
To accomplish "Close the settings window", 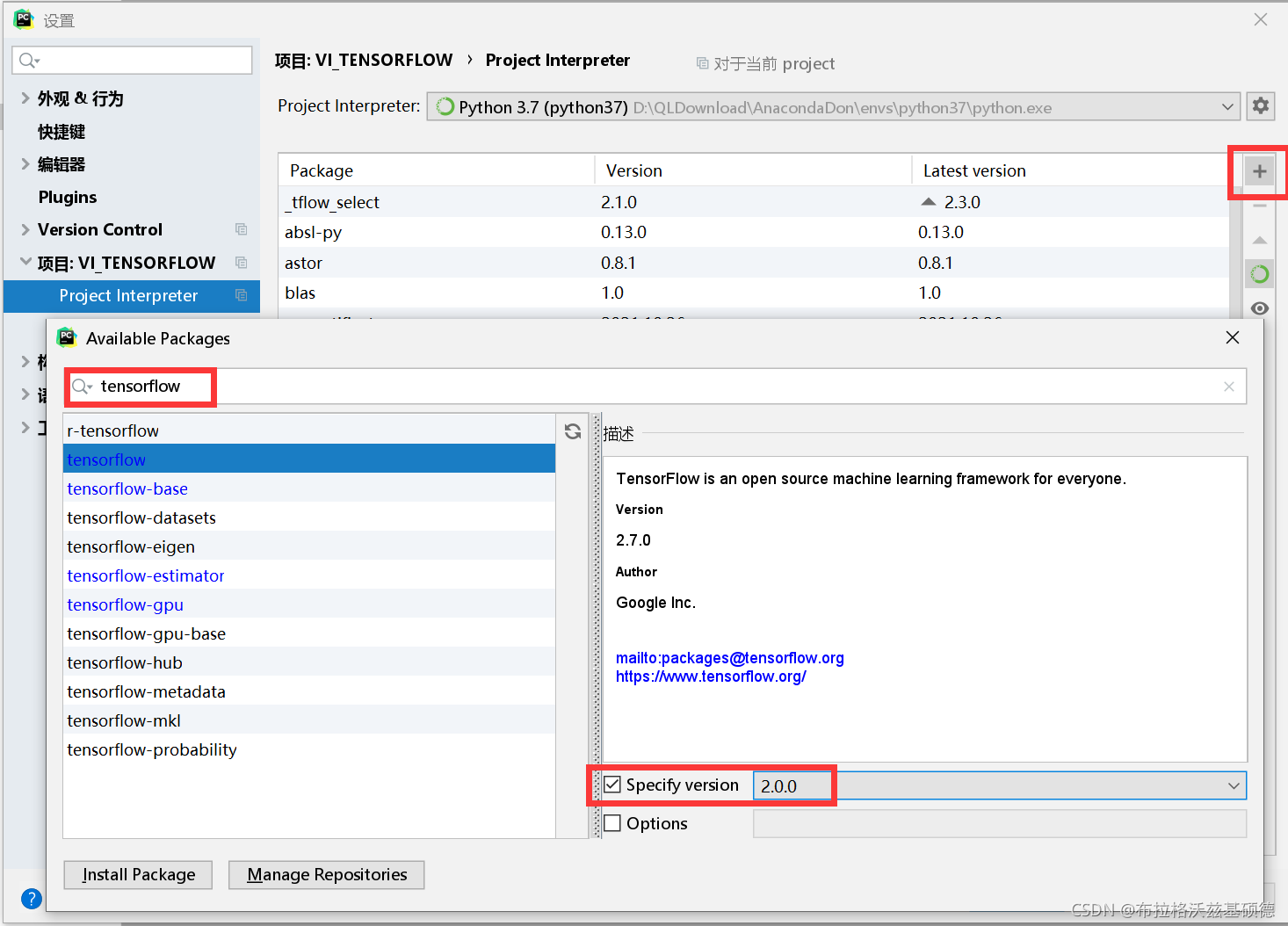I will [x=1261, y=19].
